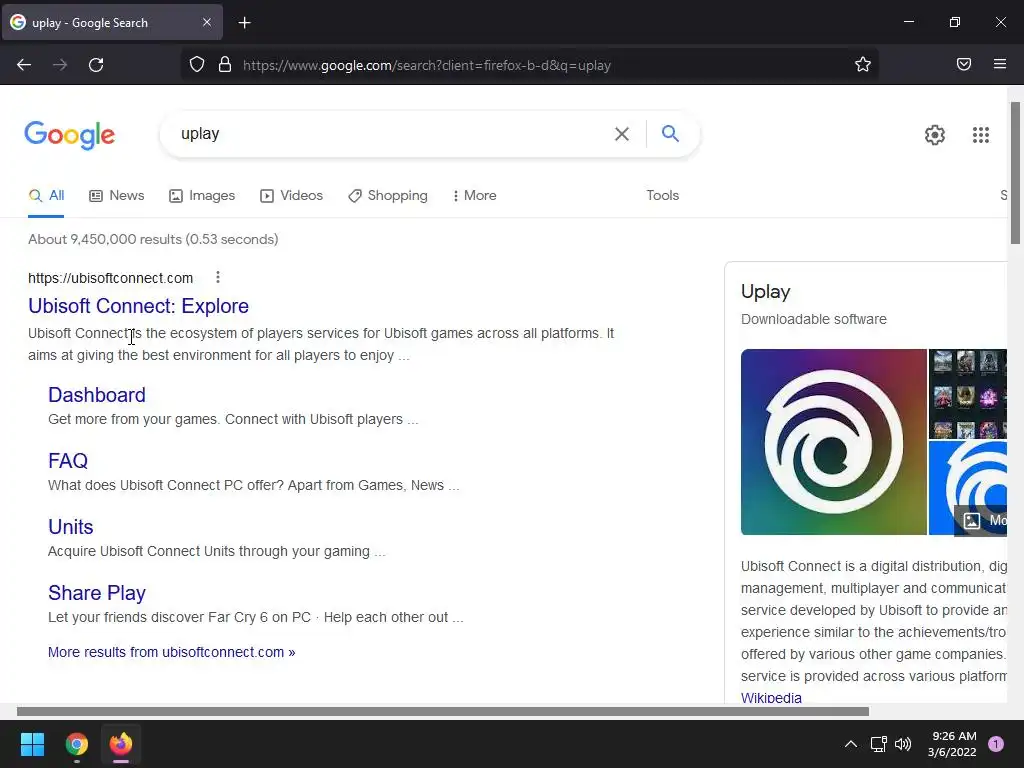
Task: Reload the current page
Action: pos(96,65)
